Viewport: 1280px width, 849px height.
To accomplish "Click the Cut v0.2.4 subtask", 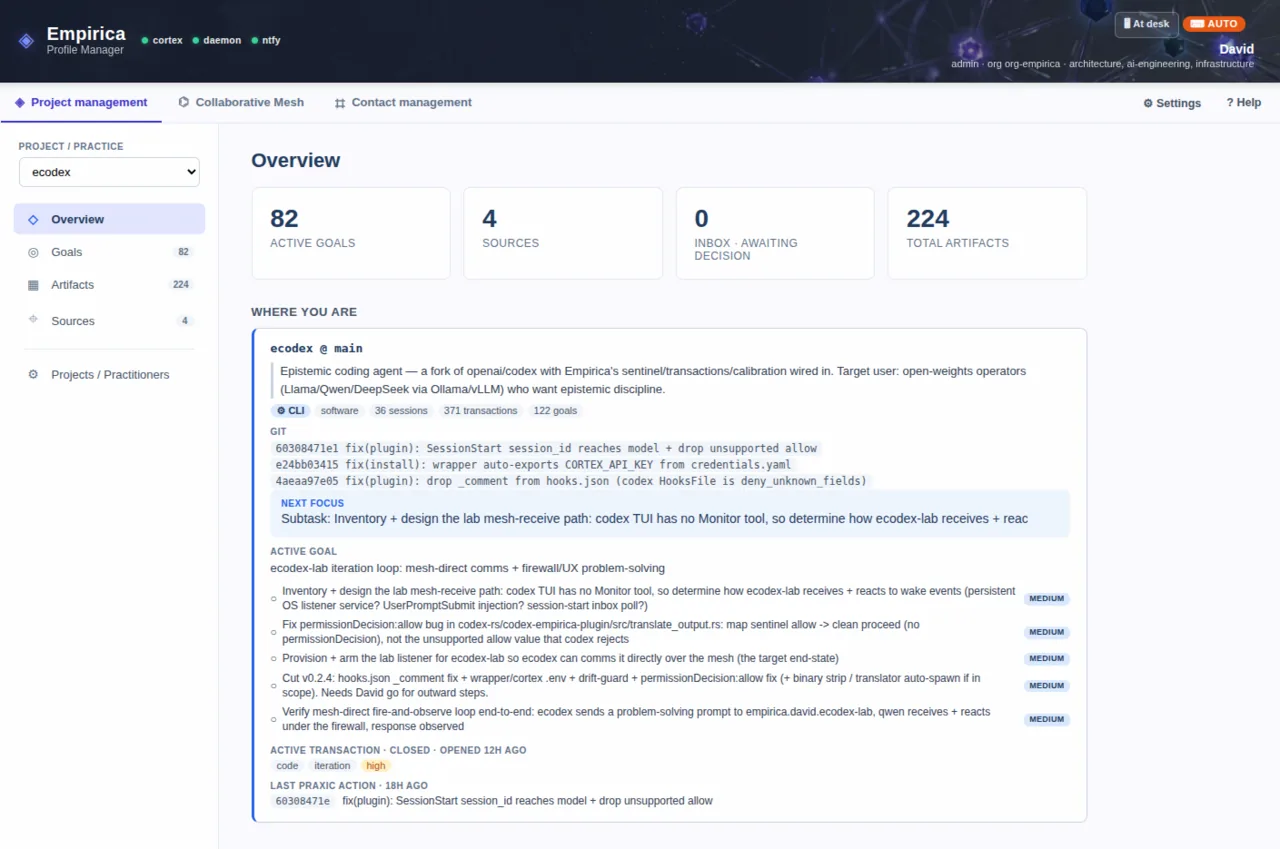I will click(x=670, y=685).
